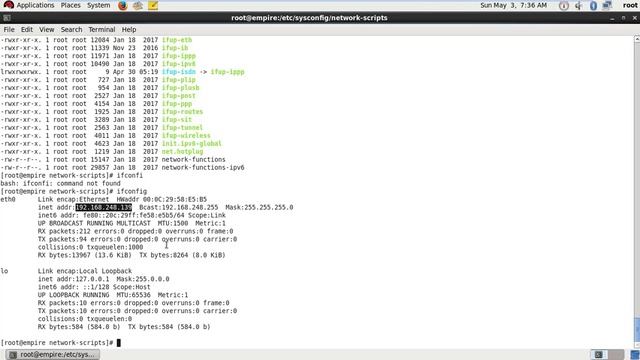Open the Places menu

click(71, 5)
